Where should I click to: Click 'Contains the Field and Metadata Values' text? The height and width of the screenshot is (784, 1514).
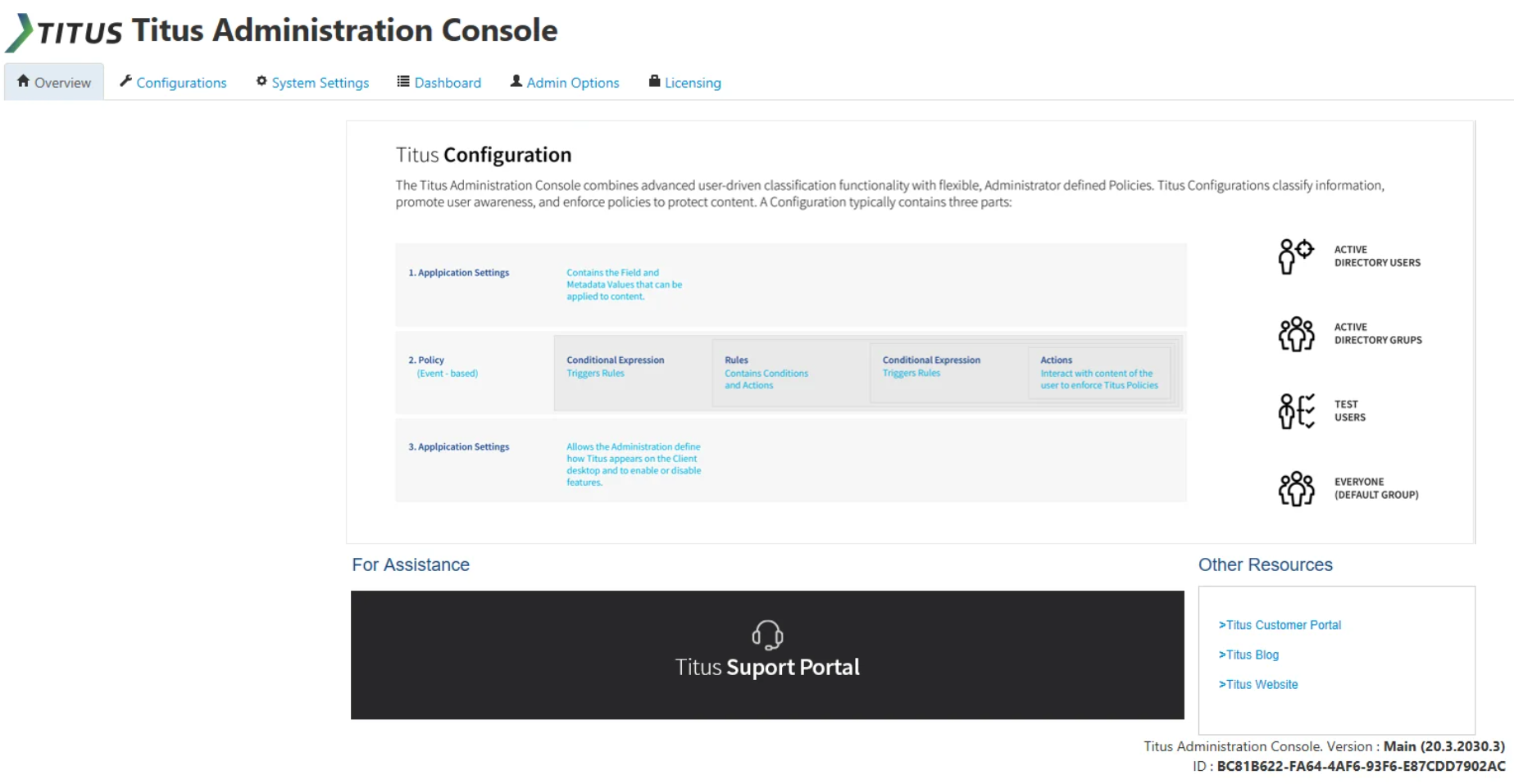coord(625,284)
